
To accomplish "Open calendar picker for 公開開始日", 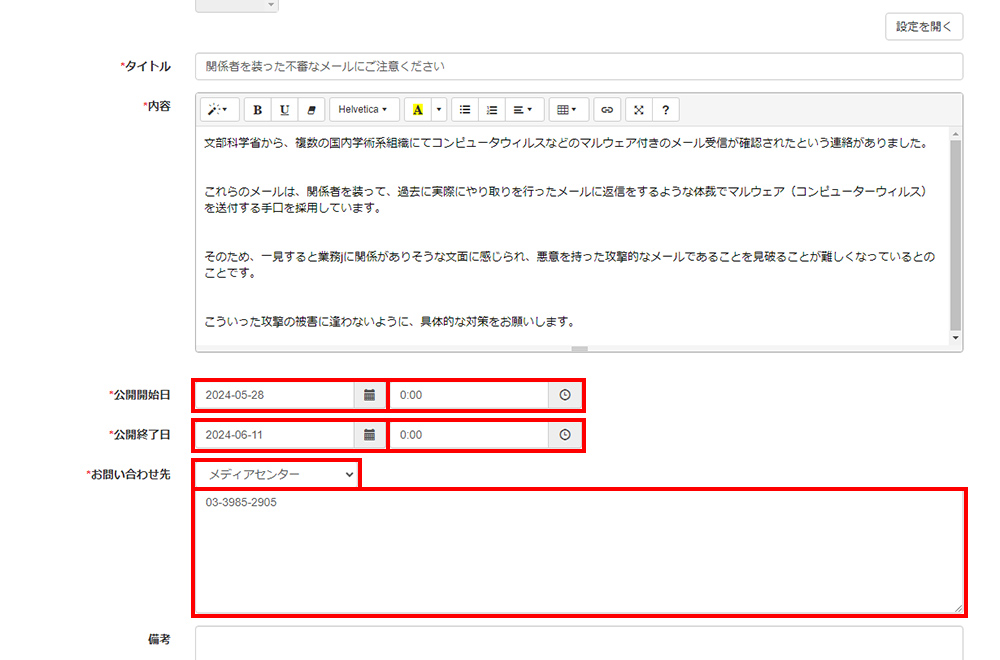I will pos(369,395).
